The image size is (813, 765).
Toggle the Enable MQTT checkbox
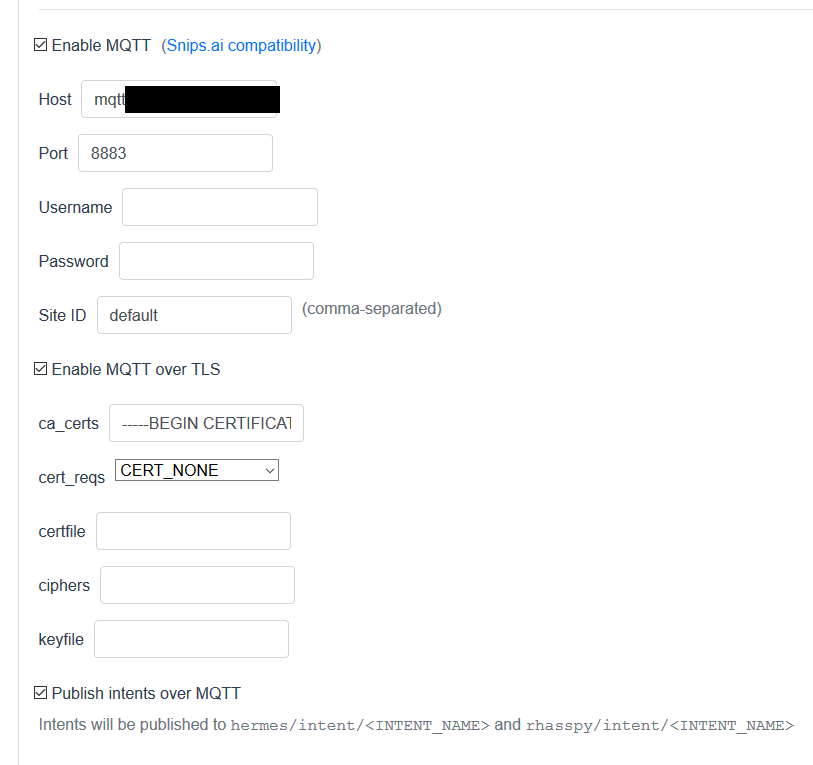pyautogui.click(x=41, y=45)
